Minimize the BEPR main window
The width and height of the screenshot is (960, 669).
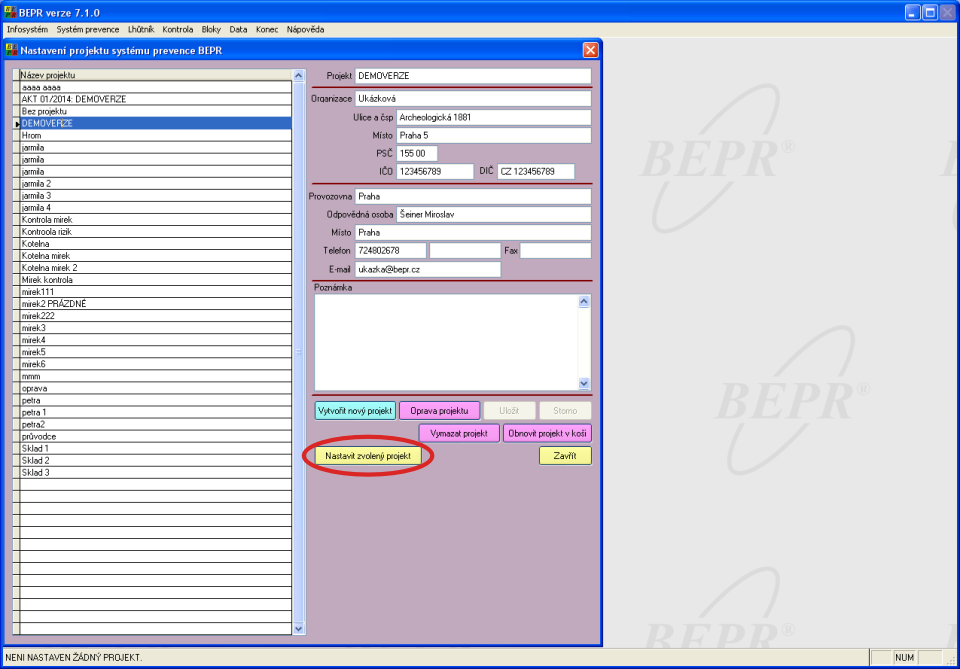(x=913, y=12)
